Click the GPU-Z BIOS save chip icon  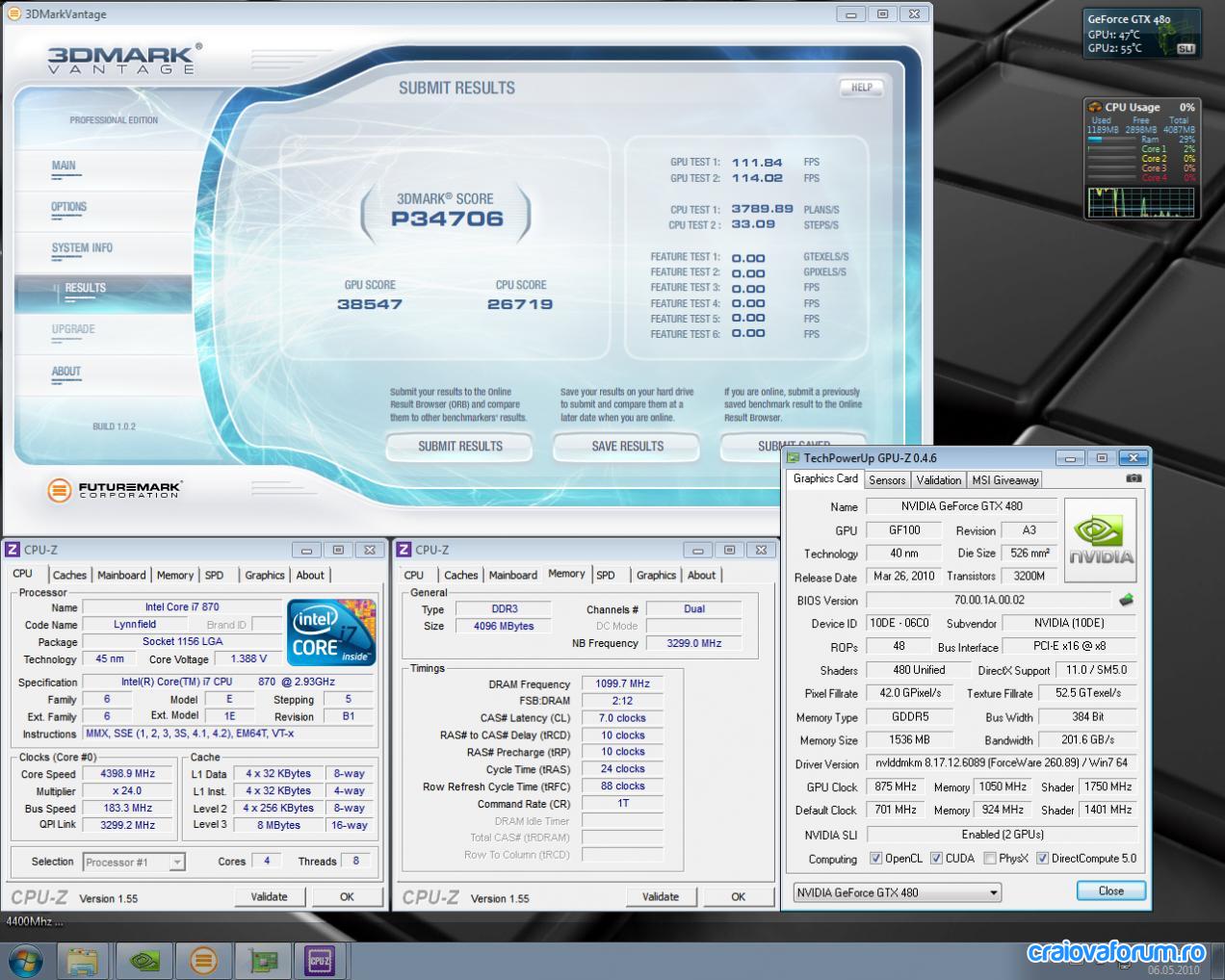tap(1126, 600)
